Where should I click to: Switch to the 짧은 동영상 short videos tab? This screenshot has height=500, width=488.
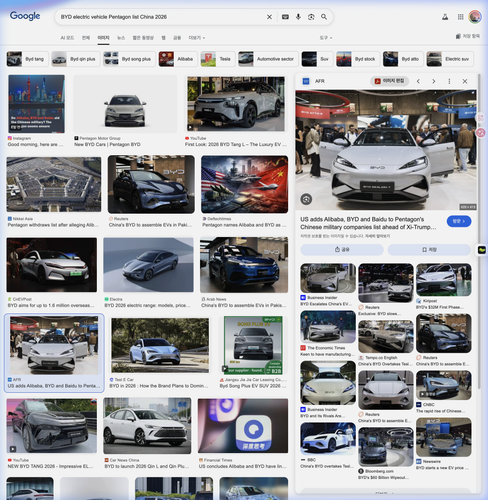click(143, 38)
